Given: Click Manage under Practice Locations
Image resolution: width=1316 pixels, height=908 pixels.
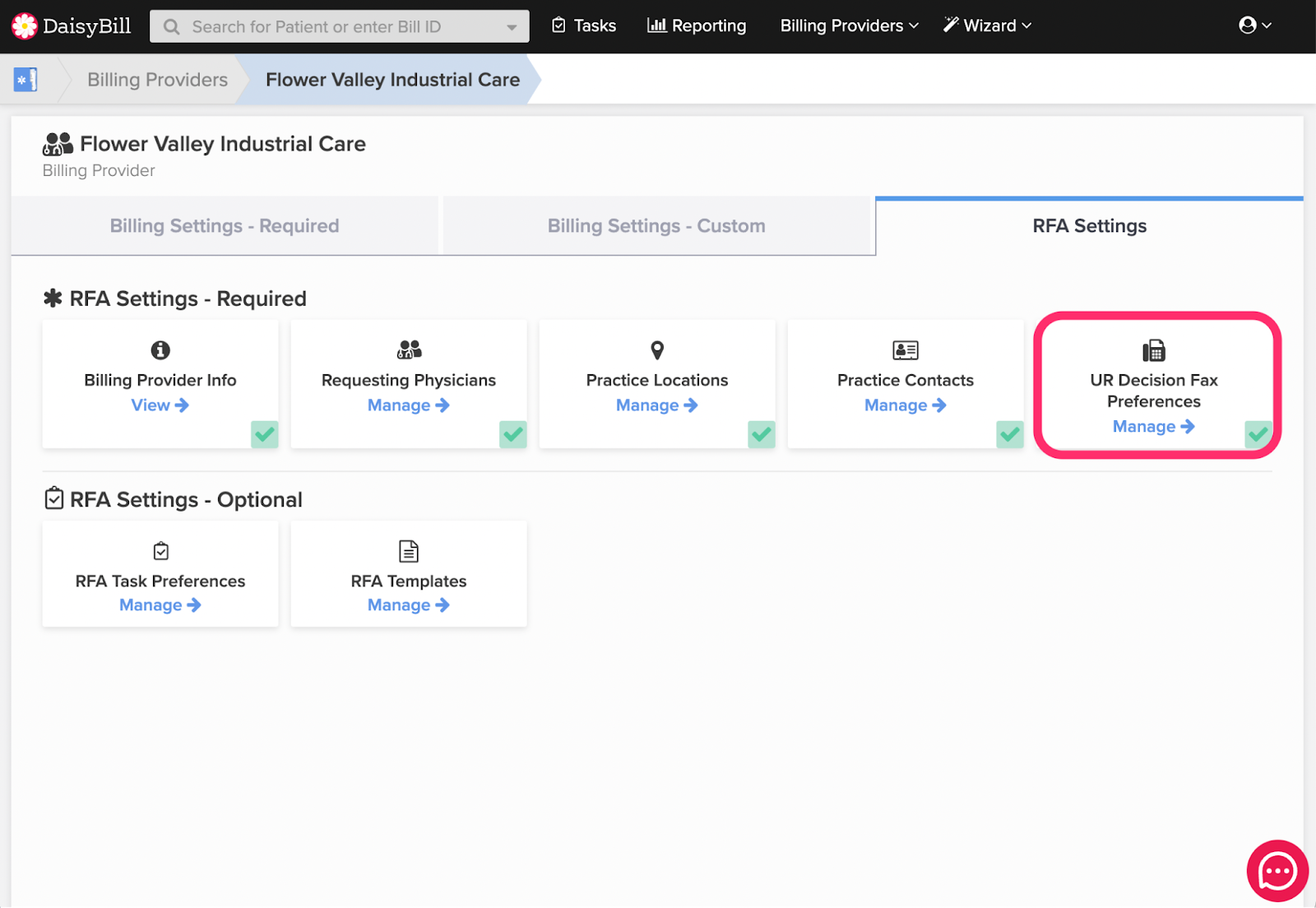Looking at the screenshot, I should pos(657,405).
